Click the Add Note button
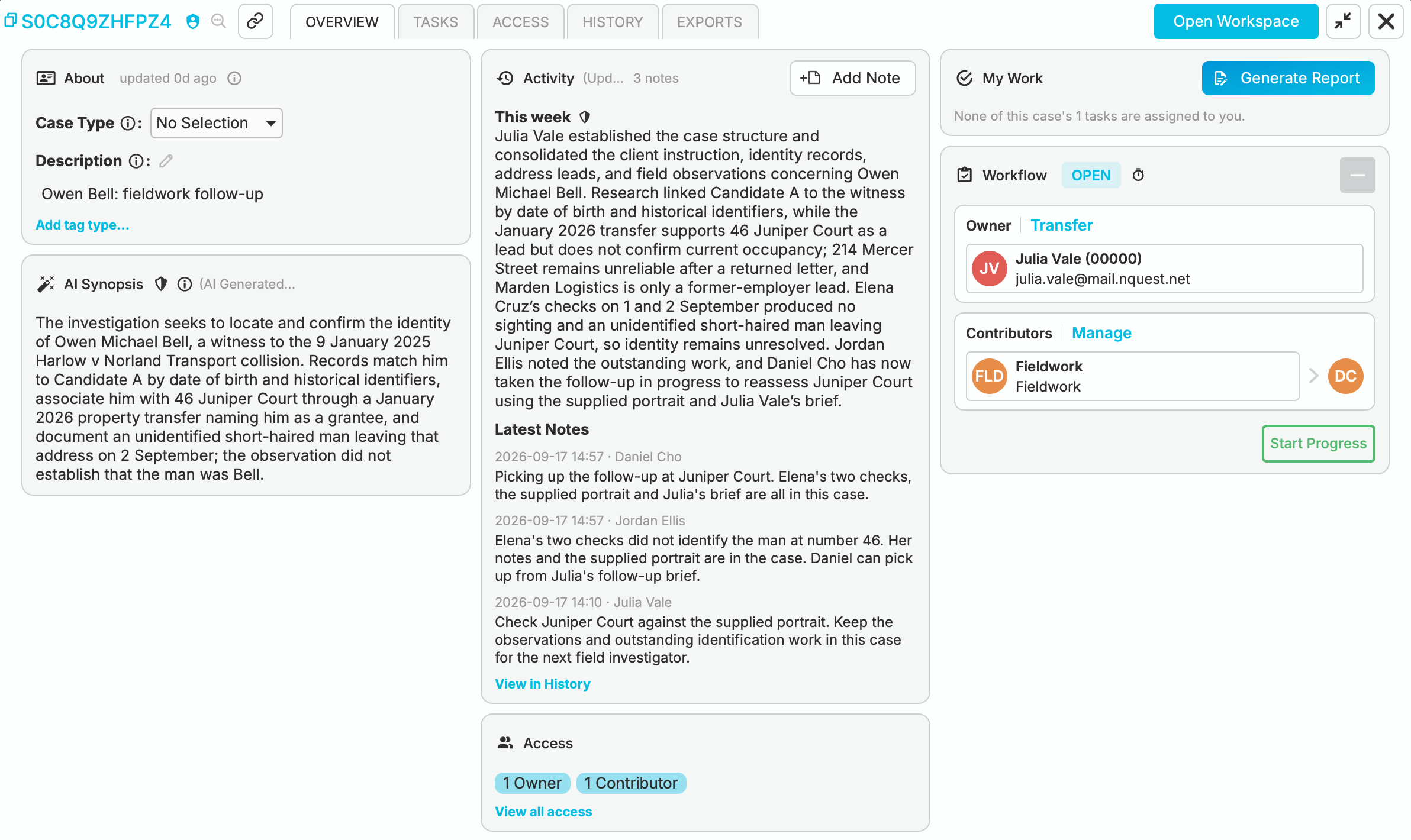1411x840 pixels. [x=852, y=78]
